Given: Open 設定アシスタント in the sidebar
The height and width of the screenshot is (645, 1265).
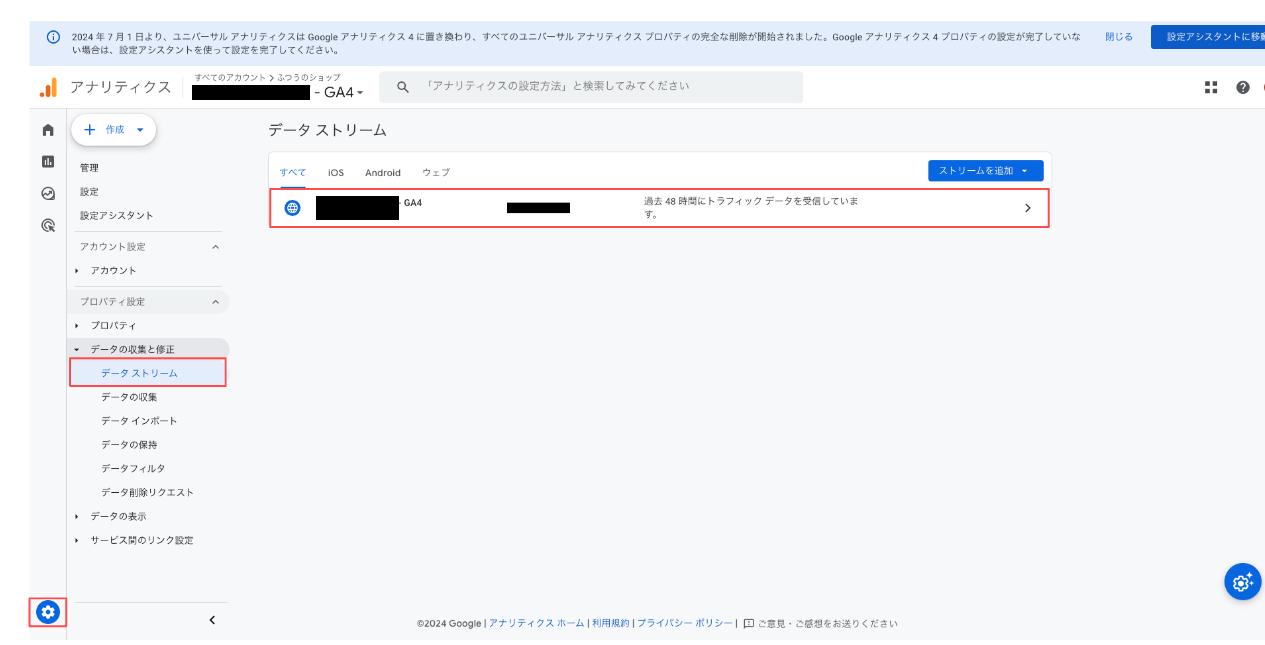Looking at the screenshot, I should pyautogui.click(x=117, y=215).
